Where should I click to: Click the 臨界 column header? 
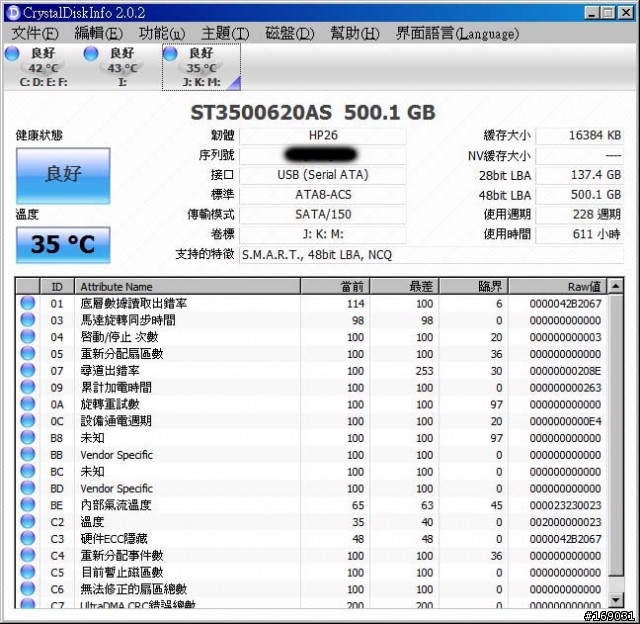(473, 286)
